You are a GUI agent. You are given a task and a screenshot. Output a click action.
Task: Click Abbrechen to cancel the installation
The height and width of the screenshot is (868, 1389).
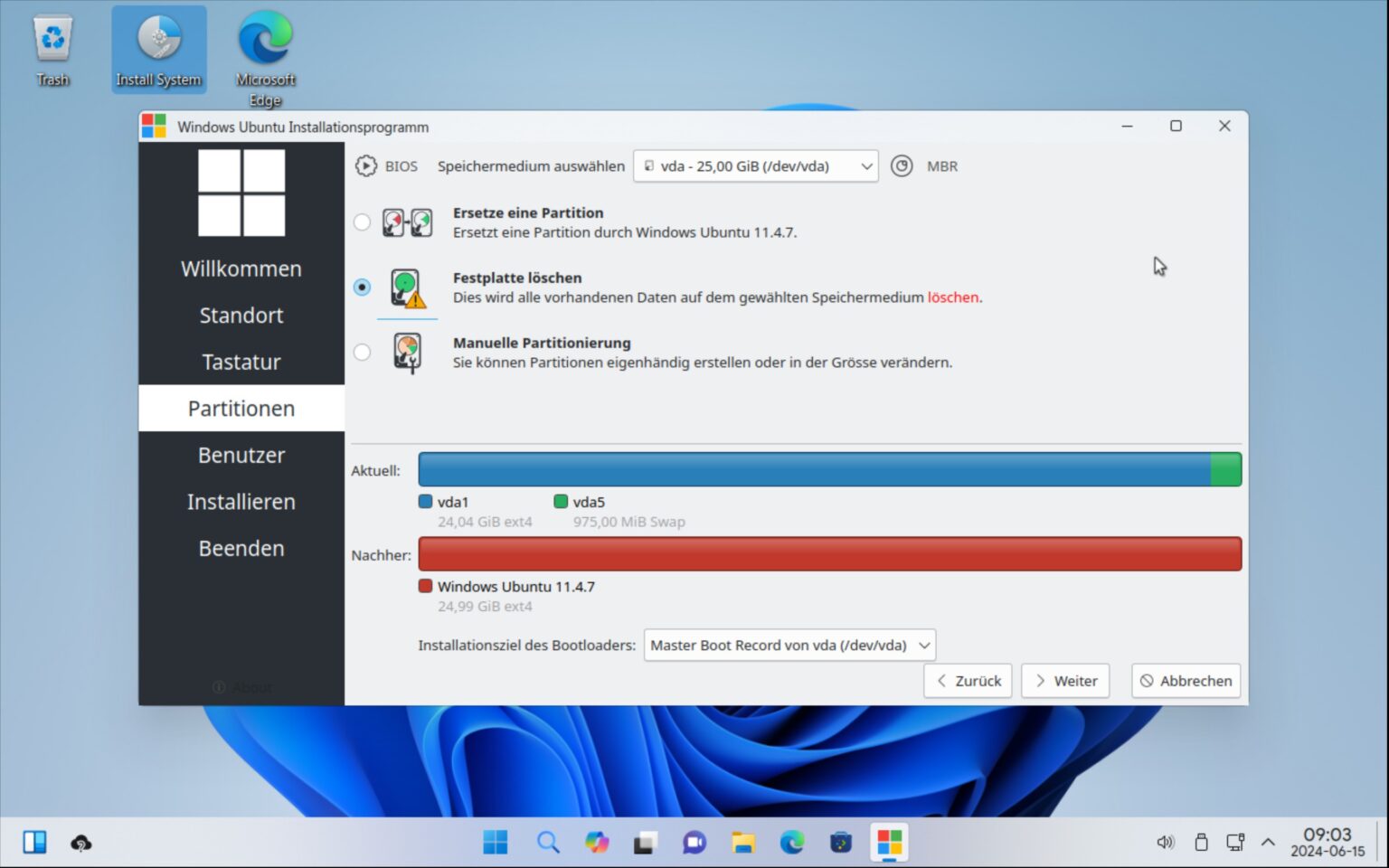point(1185,680)
